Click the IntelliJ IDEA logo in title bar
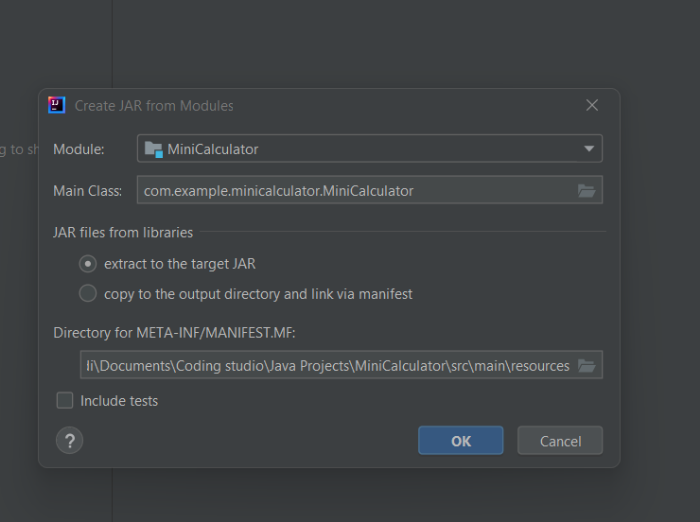 [57, 105]
